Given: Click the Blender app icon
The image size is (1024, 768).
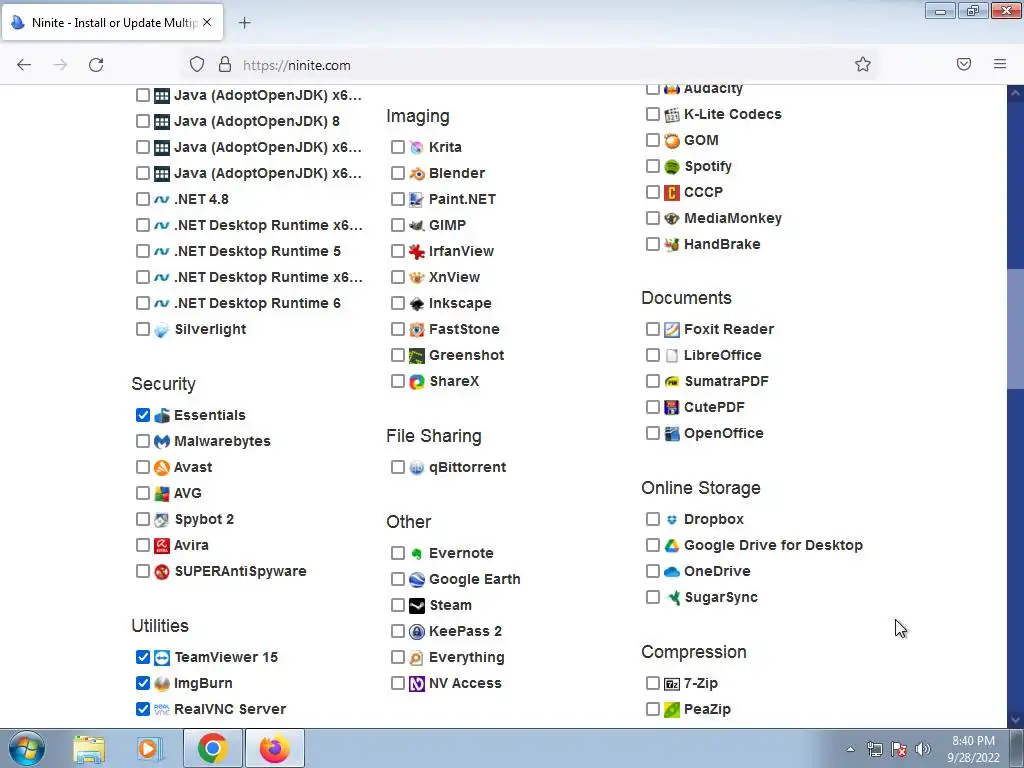Looking at the screenshot, I should point(417,173).
